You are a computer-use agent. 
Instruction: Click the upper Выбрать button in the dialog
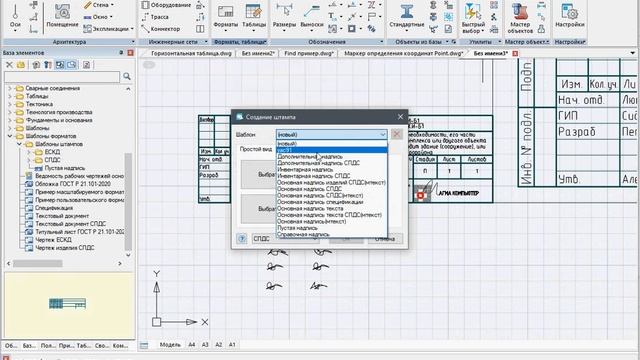click(259, 174)
